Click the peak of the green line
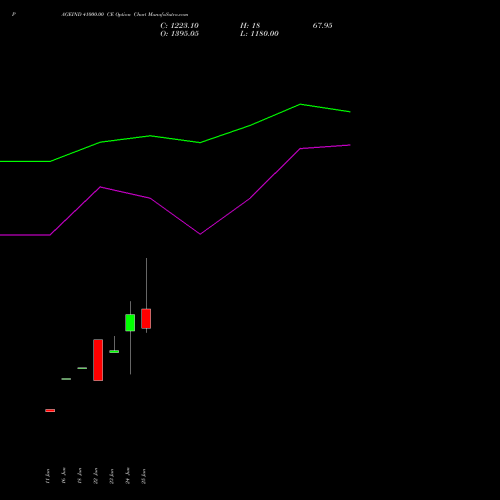 click(300, 104)
